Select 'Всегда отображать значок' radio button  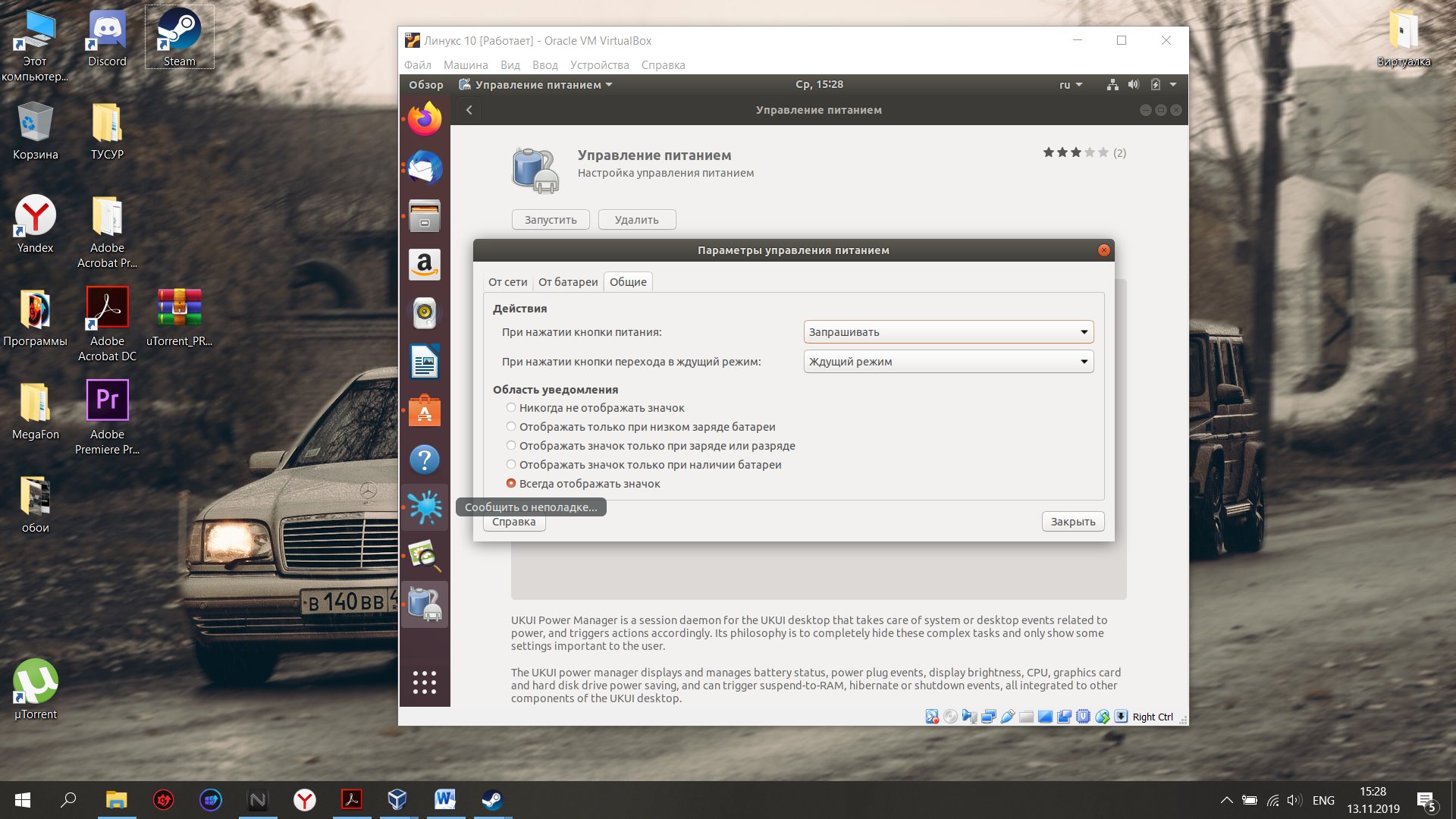click(511, 484)
